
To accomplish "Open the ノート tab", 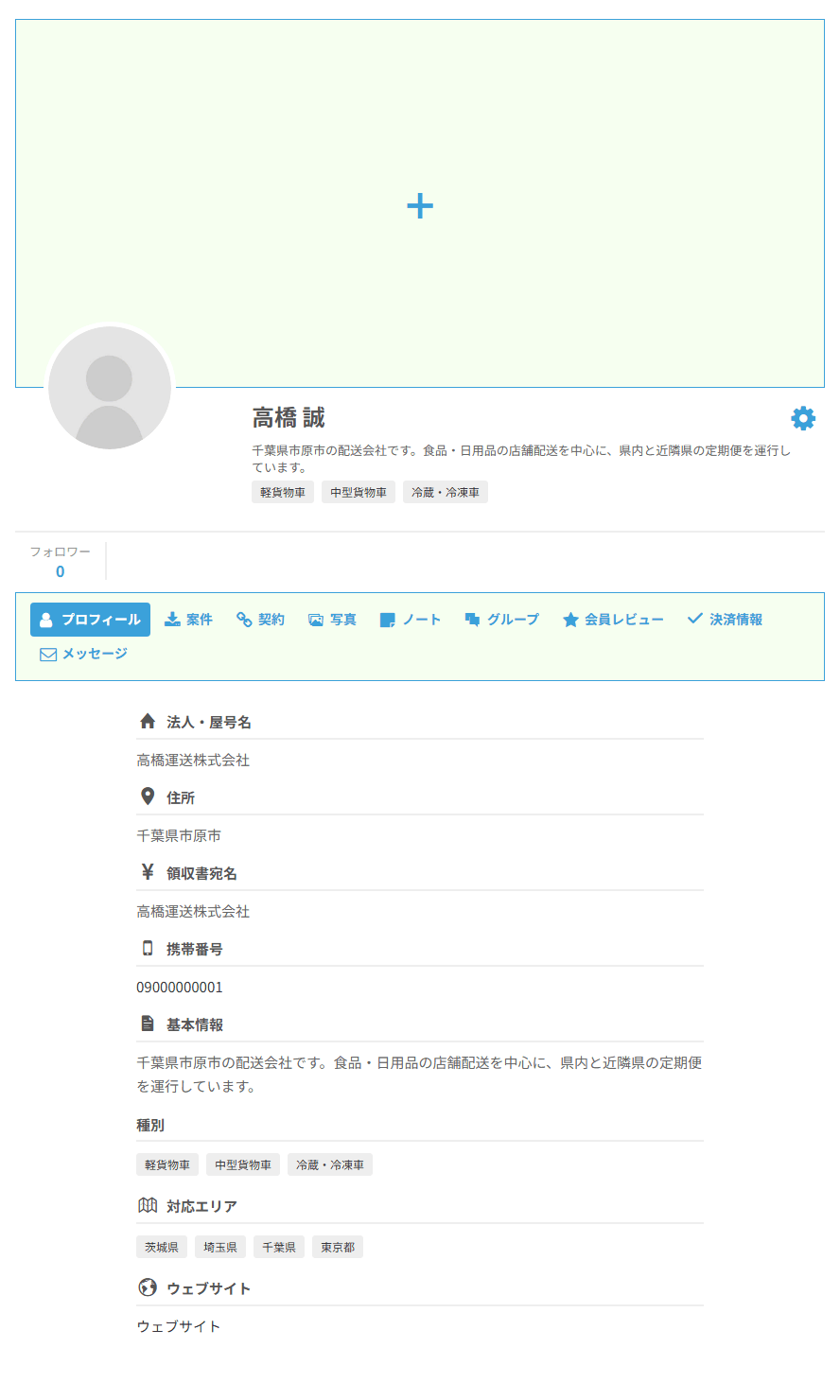I will 411,620.
